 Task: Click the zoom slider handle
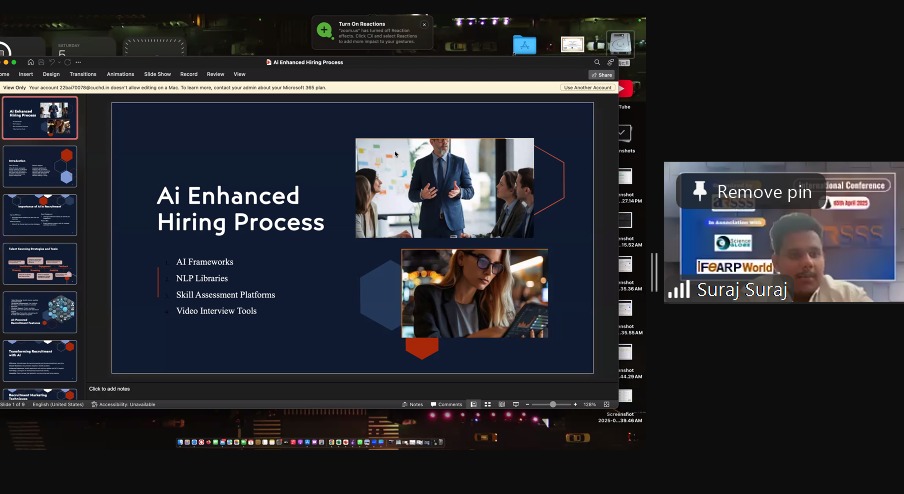click(x=553, y=405)
